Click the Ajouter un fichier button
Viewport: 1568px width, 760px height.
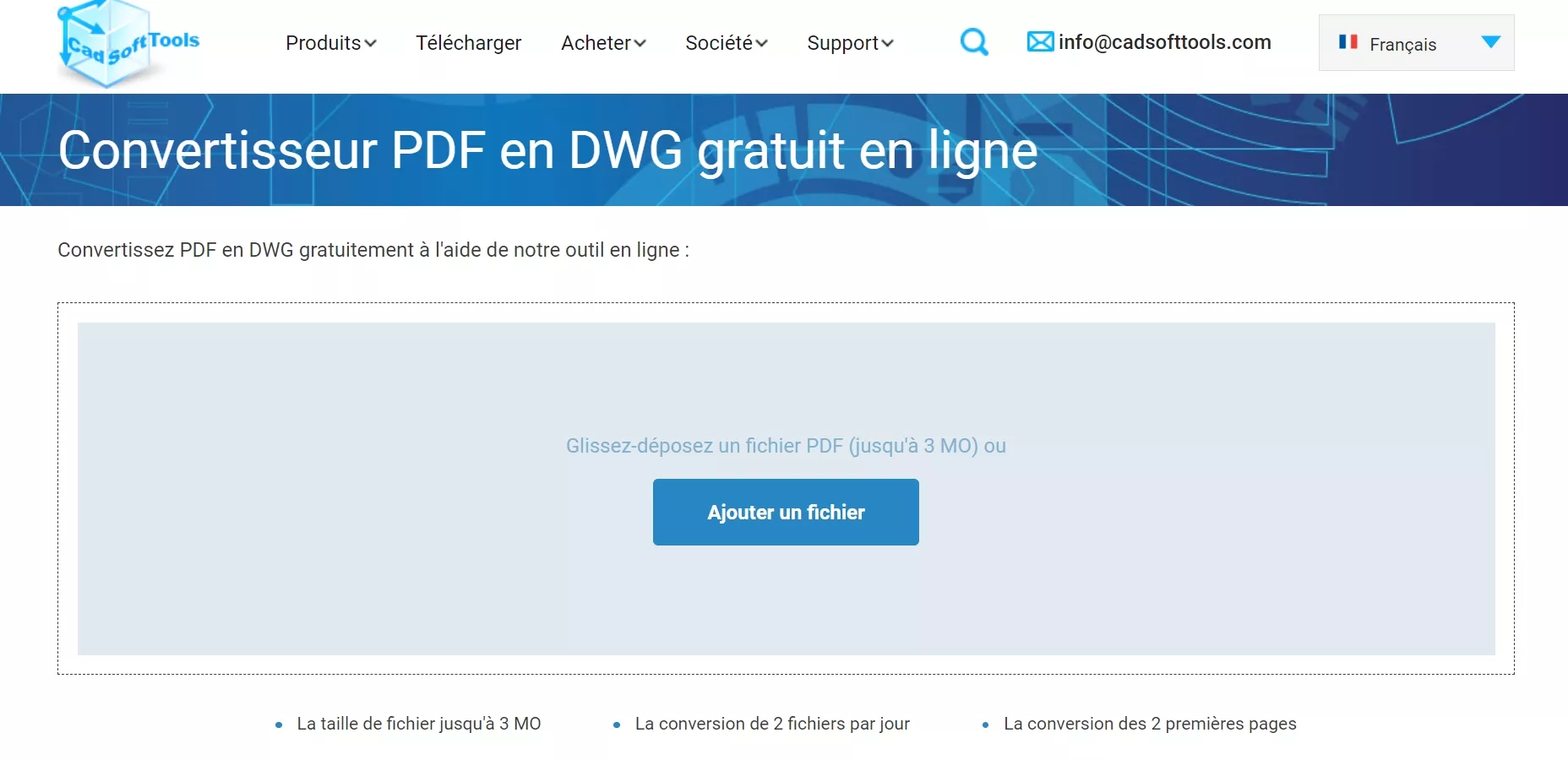pyautogui.click(x=785, y=512)
